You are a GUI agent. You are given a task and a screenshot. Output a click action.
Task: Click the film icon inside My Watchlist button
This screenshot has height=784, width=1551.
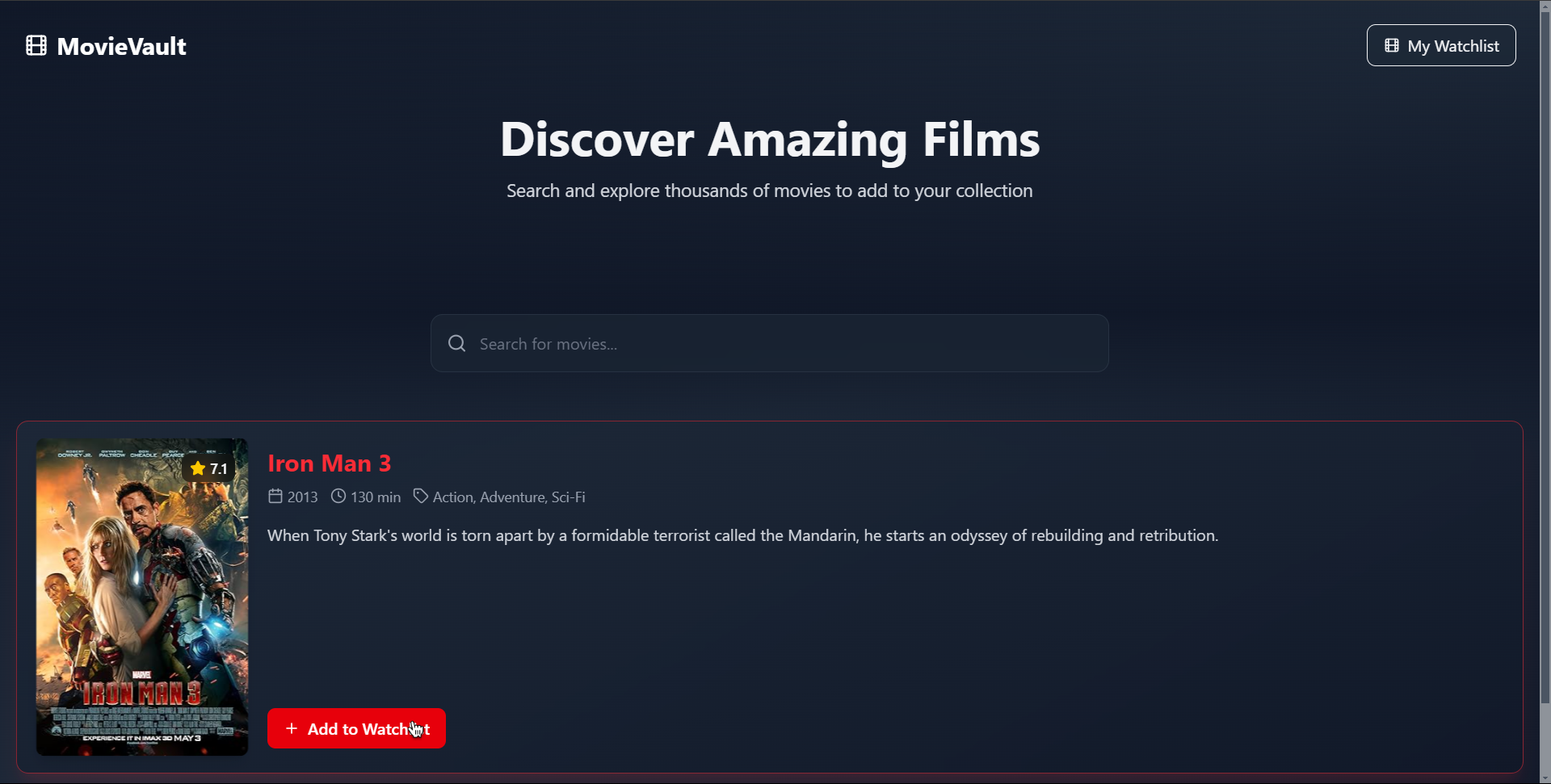[1392, 45]
